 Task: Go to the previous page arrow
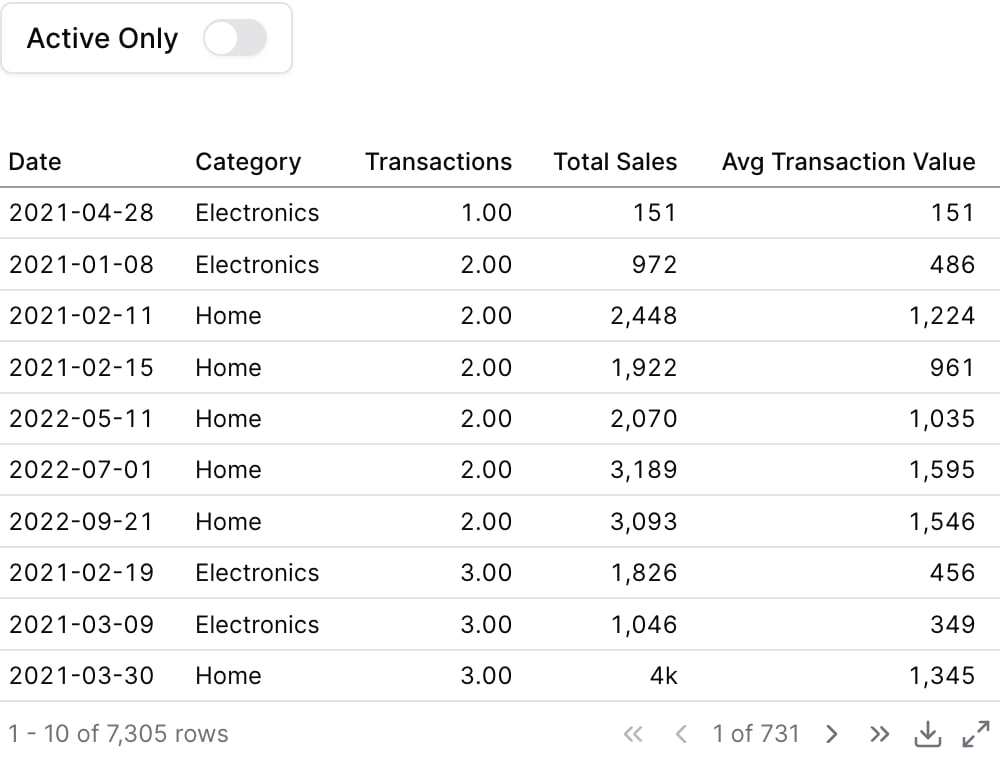coord(680,734)
